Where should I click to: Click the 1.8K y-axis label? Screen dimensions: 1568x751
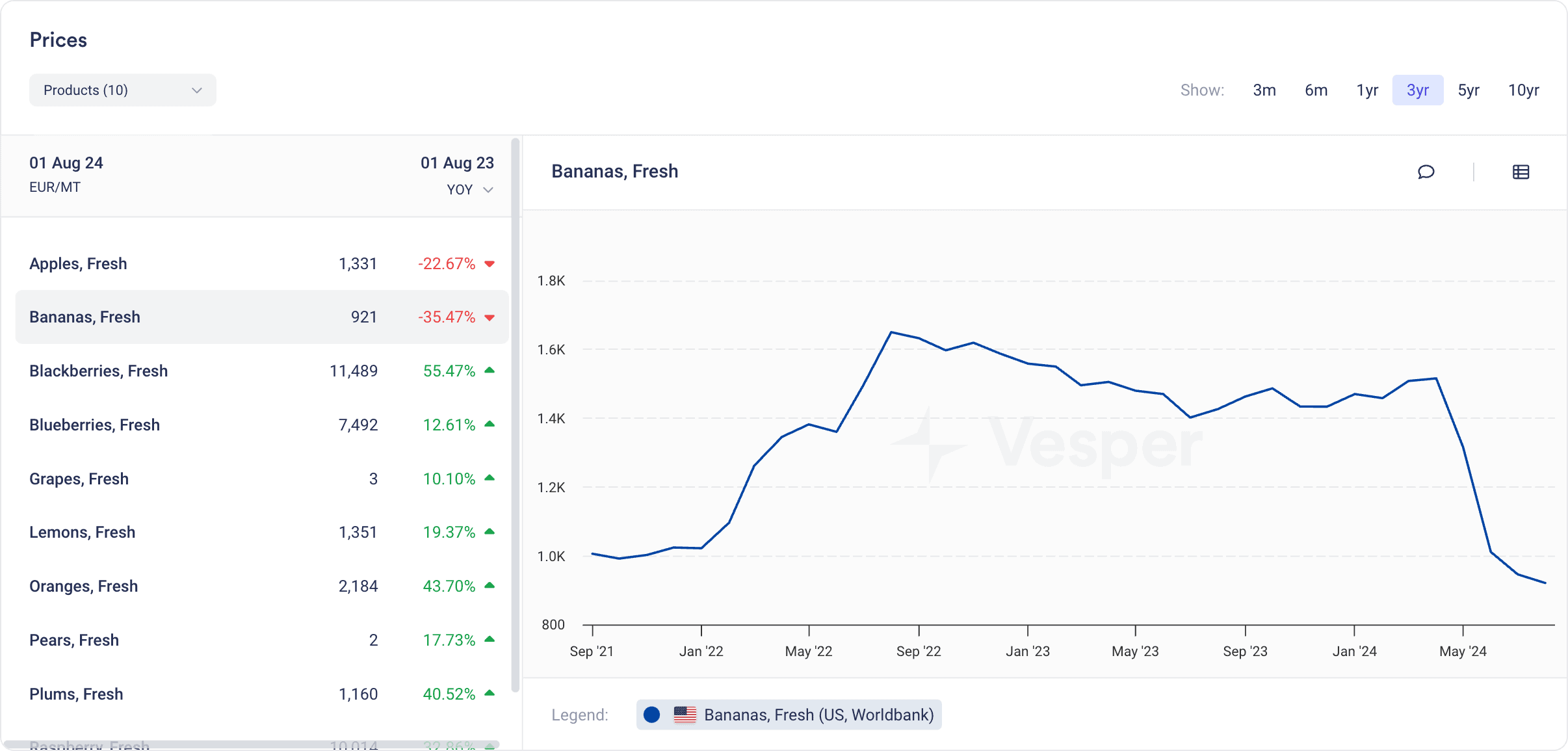(551, 280)
